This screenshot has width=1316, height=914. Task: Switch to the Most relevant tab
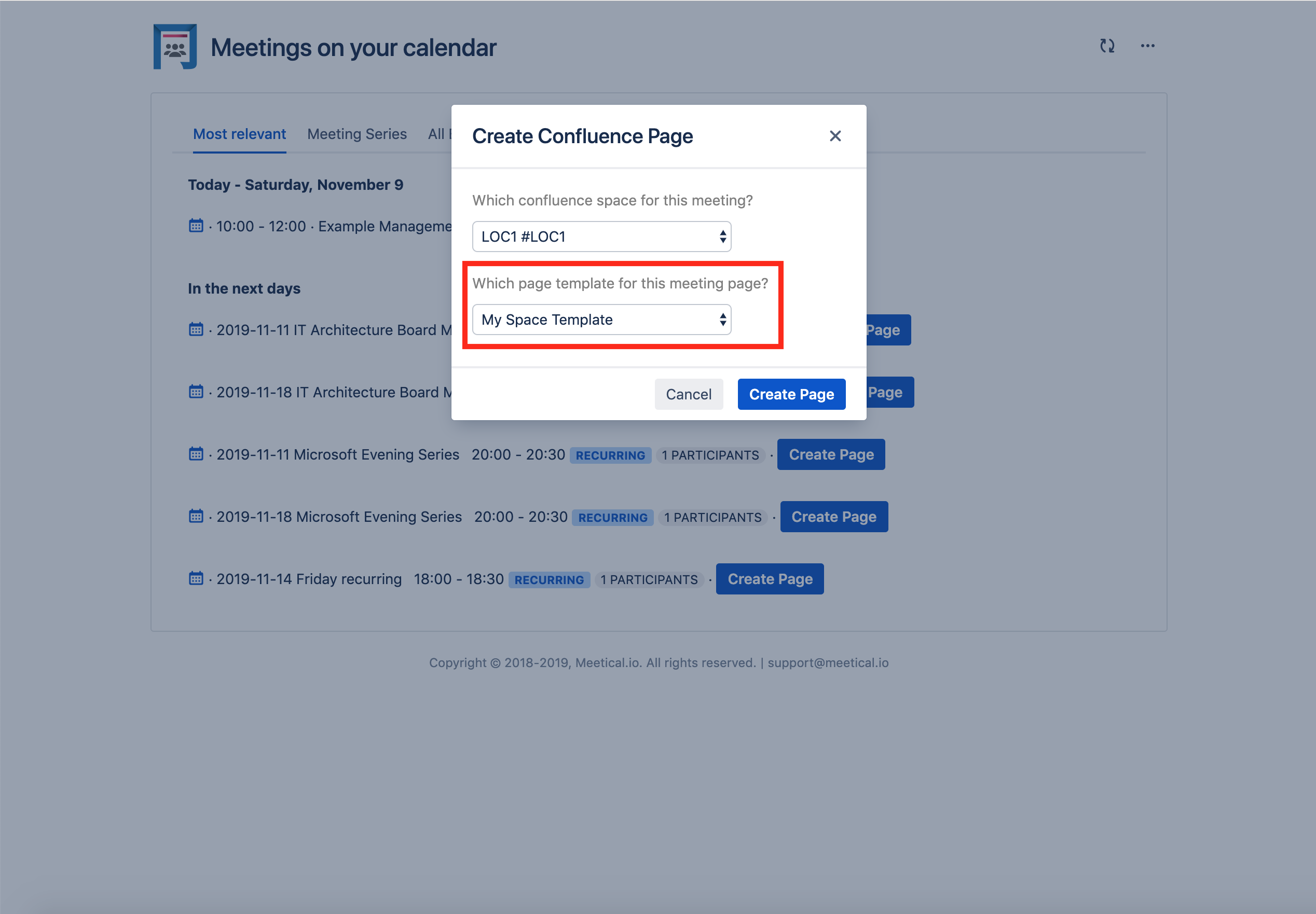[x=239, y=134]
